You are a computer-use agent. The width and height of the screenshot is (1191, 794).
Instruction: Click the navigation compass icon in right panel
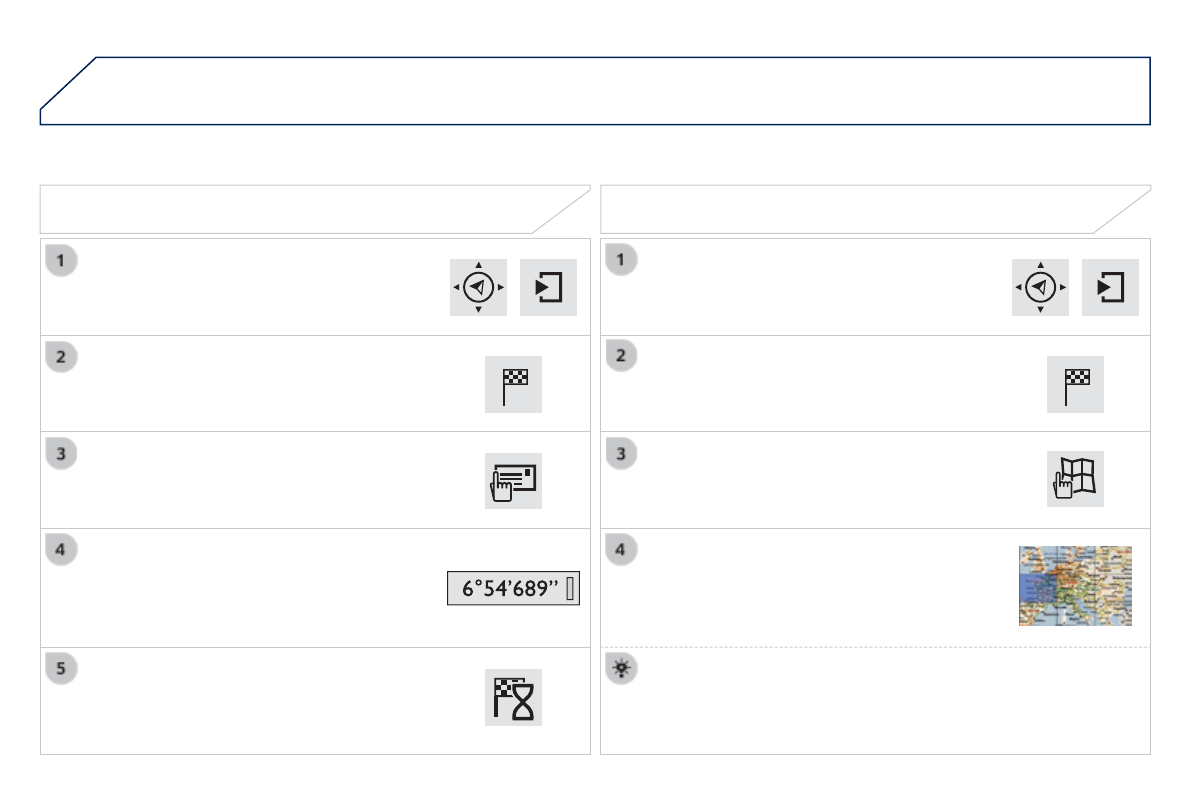pyautogui.click(x=1040, y=287)
